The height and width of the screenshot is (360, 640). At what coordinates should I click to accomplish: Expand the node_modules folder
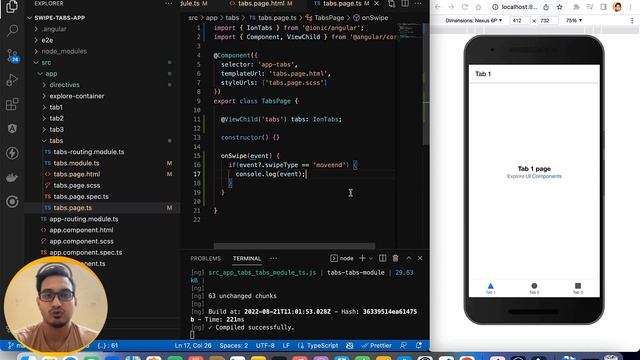click(x=64, y=51)
